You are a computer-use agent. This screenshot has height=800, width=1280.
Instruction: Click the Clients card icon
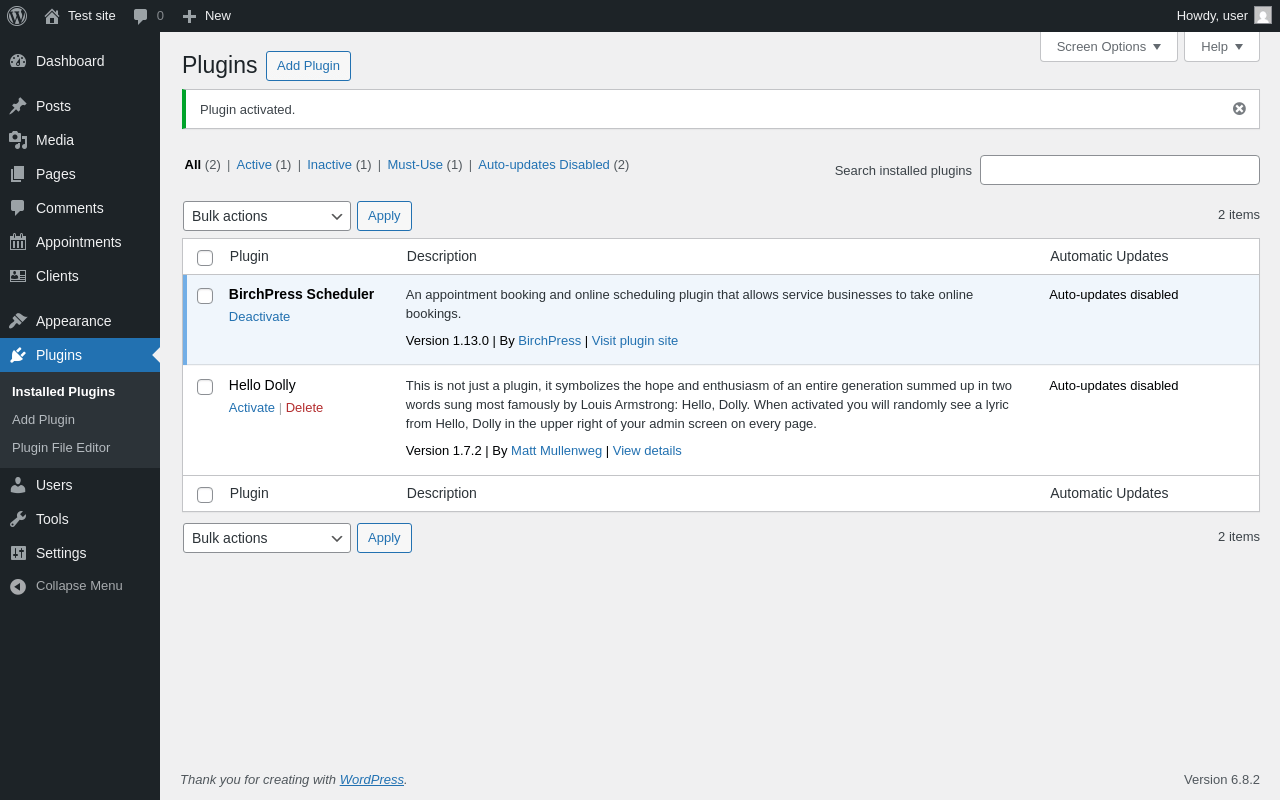coord(18,276)
